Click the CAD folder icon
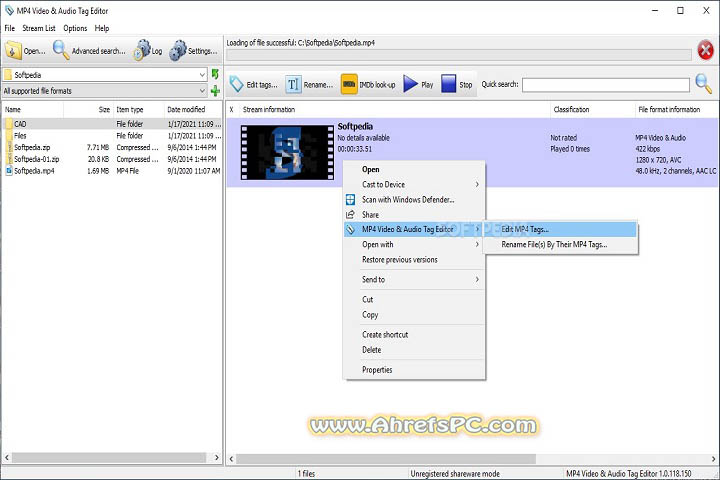Image resolution: width=720 pixels, height=480 pixels. 8,124
